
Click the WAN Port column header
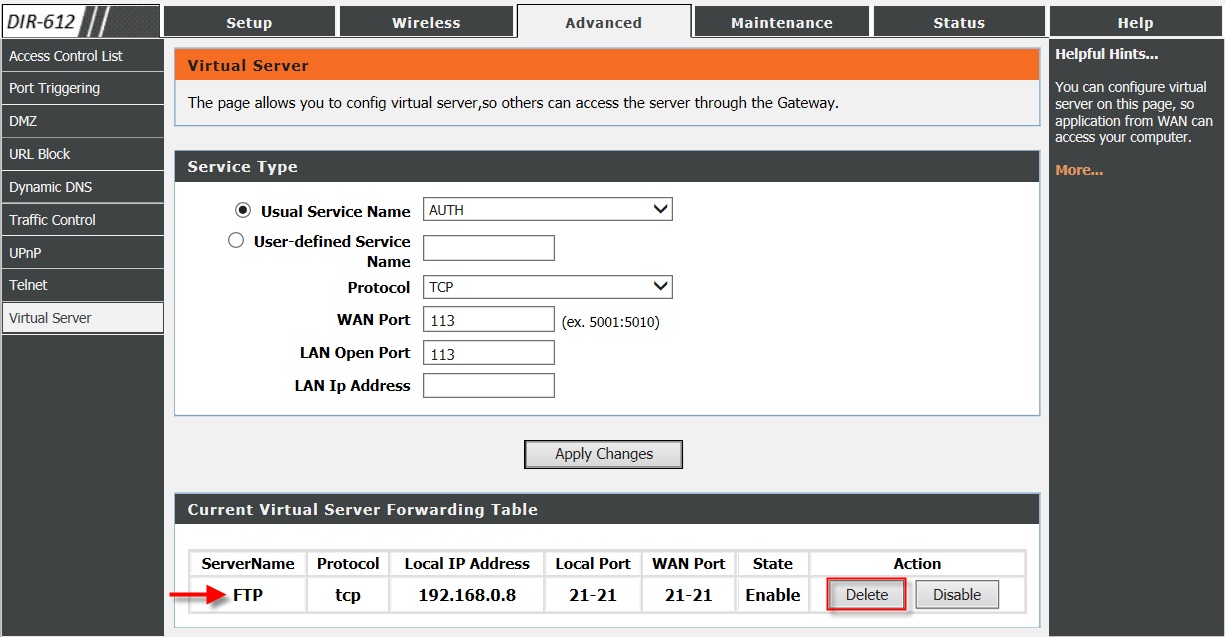pyautogui.click(x=689, y=564)
